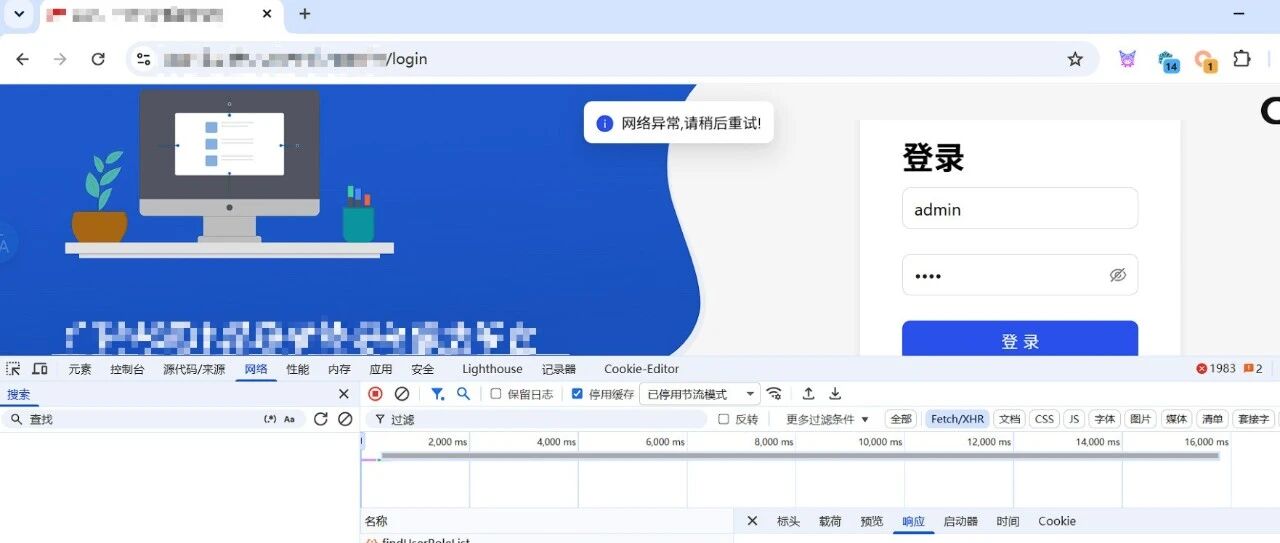Open the Cookie-Editor tab
The height and width of the screenshot is (543, 1280).
point(641,369)
